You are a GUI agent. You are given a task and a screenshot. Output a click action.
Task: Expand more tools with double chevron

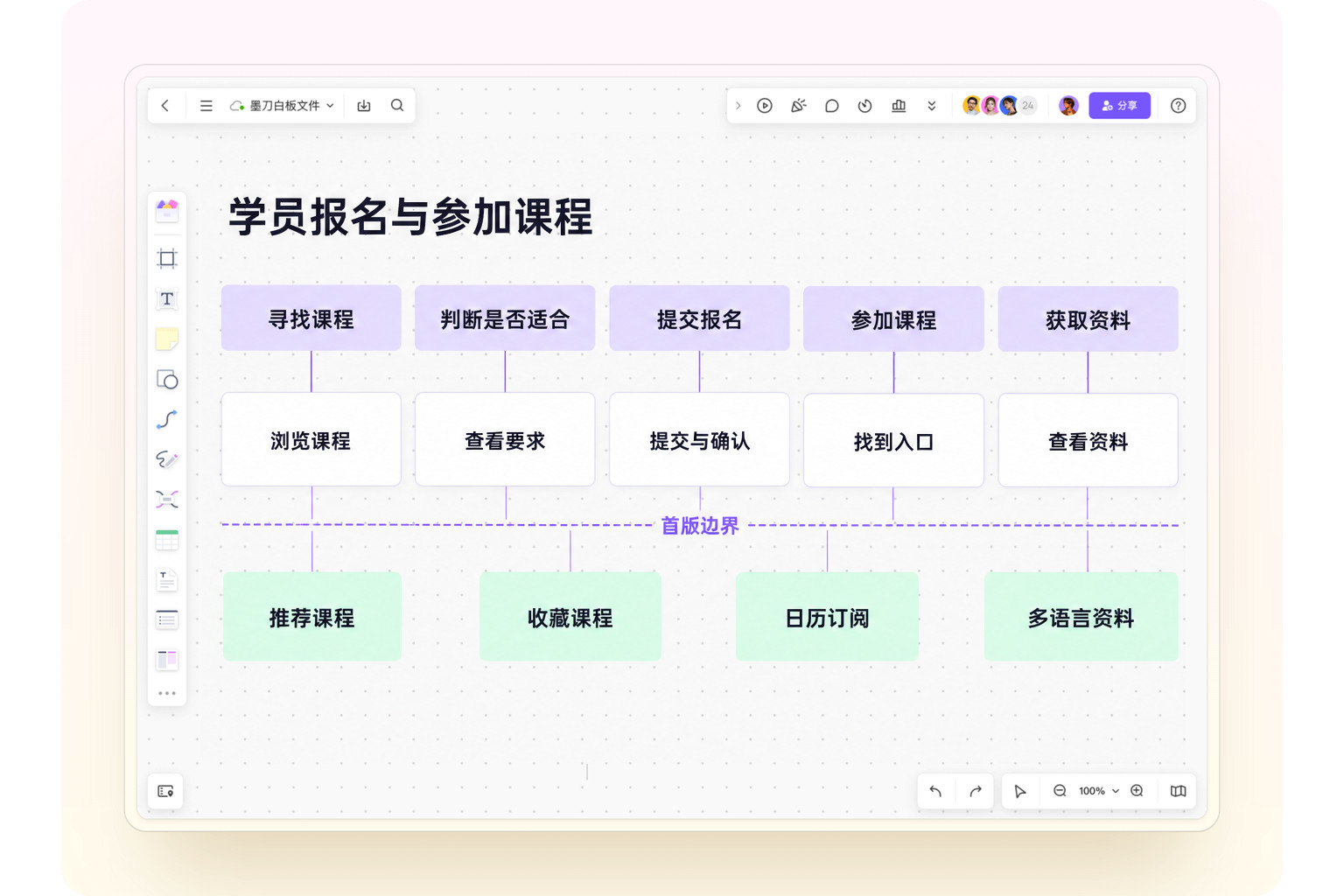(x=932, y=106)
